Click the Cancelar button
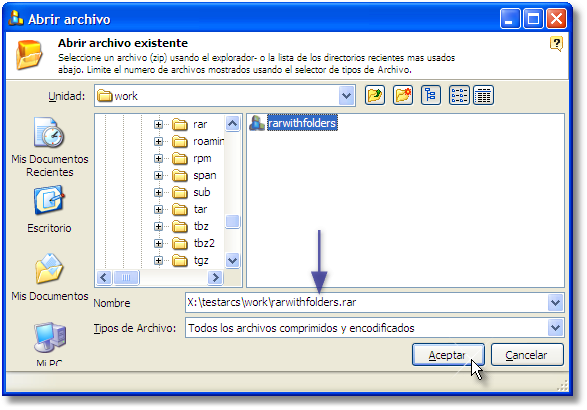587x410 pixels. [x=527, y=355]
